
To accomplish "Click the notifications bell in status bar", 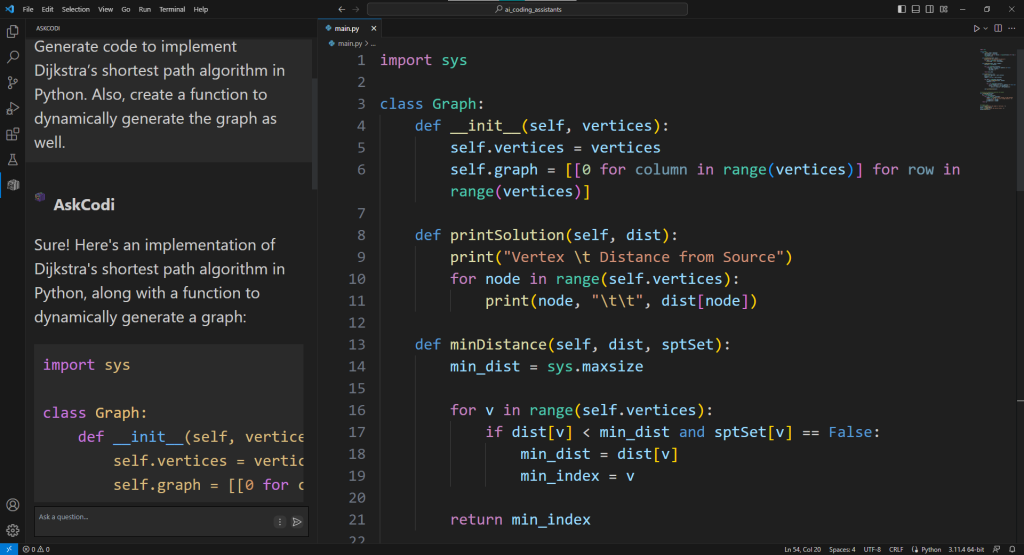I will click(x=1013, y=549).
